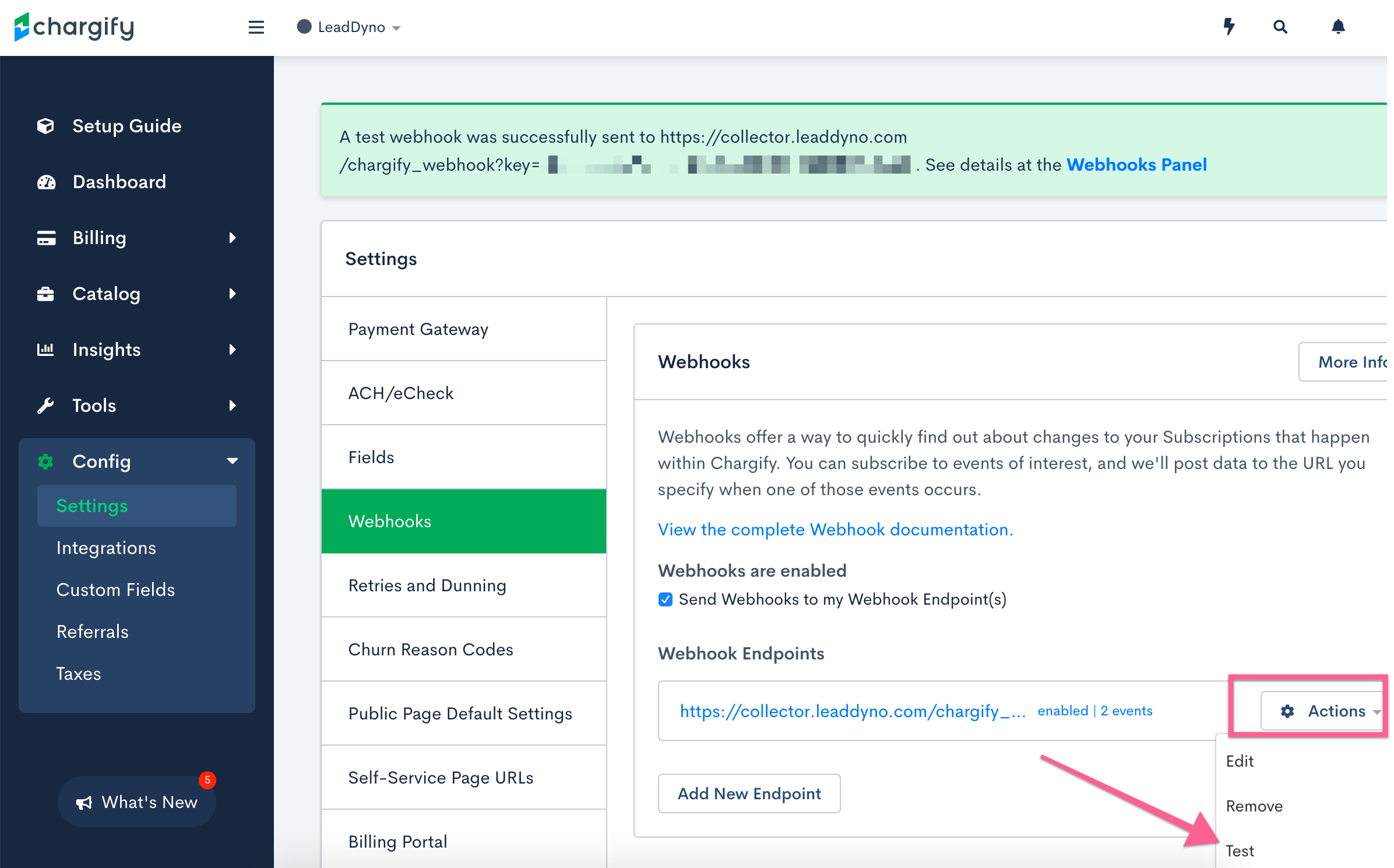Viewport: 1394px width, 868px height.
Task: Open notifications via the bell icon
Action: click(x=1338, y=27)
